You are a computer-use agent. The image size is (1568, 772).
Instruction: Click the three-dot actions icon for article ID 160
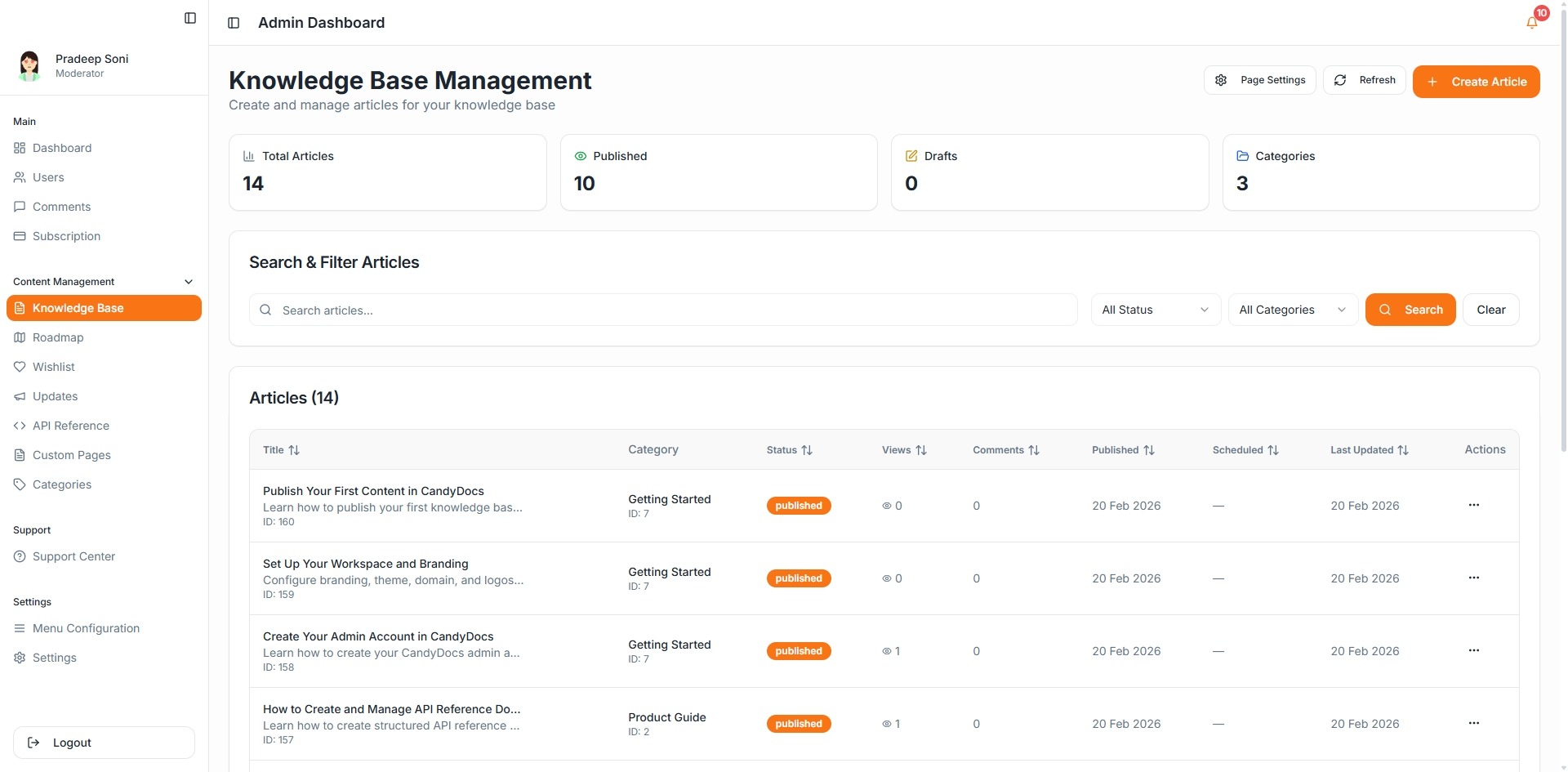pos(1473,505)
